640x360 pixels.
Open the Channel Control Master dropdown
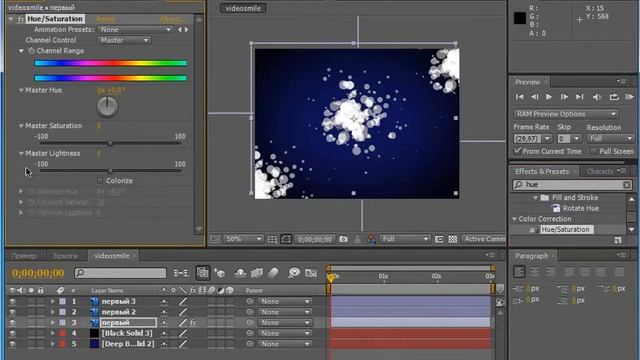click(124, 40)
